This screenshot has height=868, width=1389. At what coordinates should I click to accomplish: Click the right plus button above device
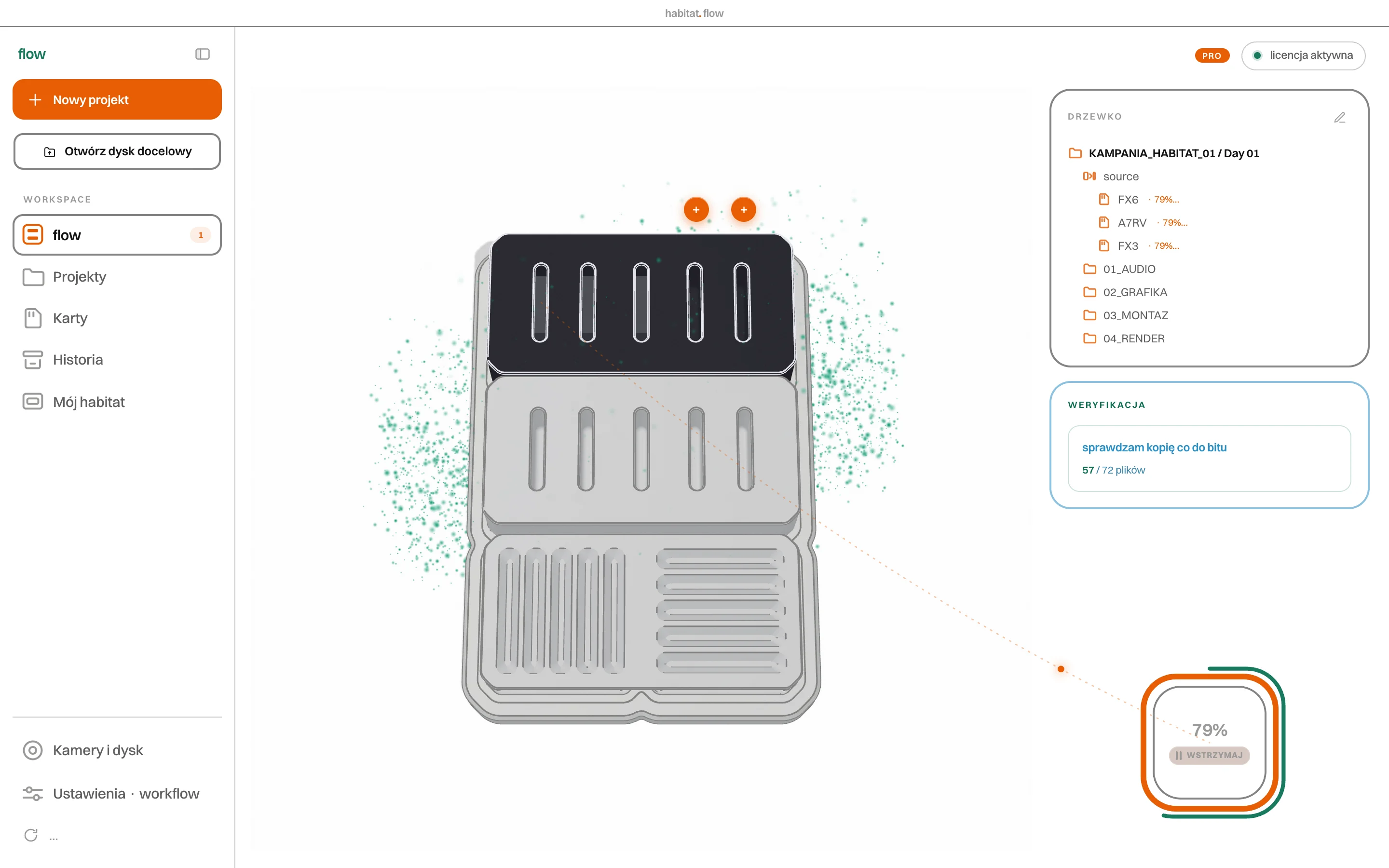[744, 210]
